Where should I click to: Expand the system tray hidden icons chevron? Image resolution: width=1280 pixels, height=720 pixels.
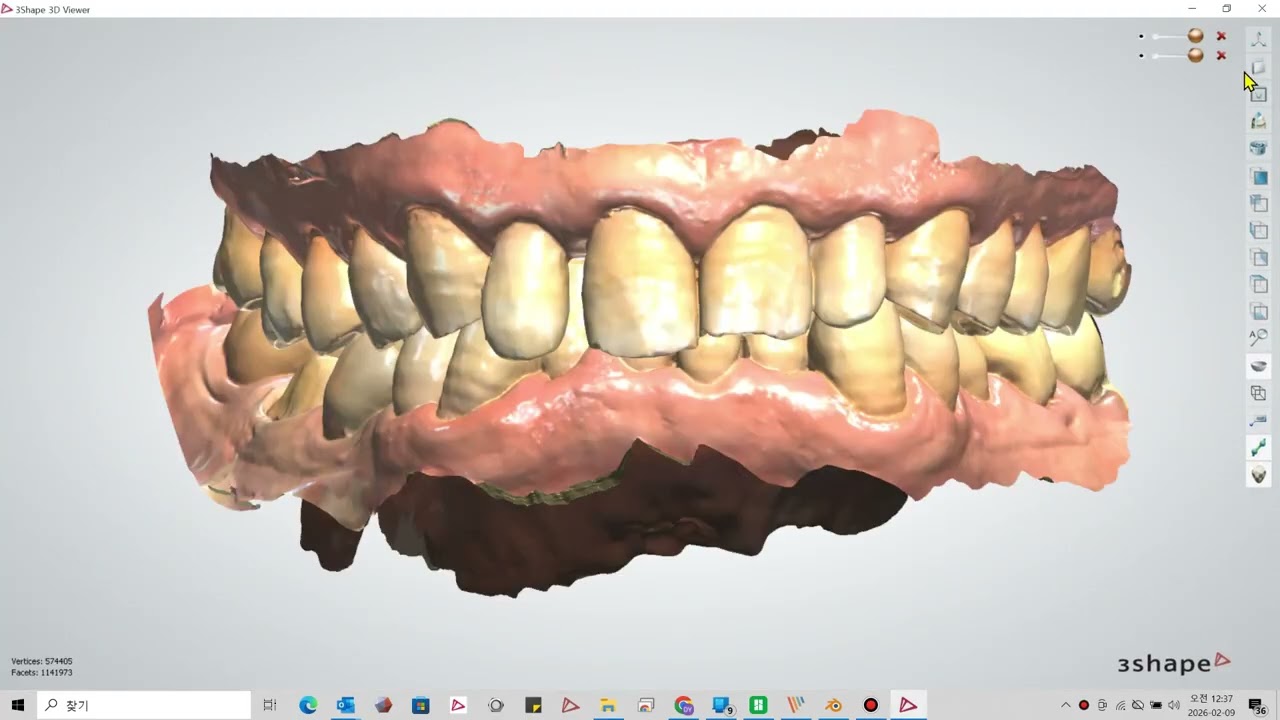pyautogui.click(x=1065, y=705)
